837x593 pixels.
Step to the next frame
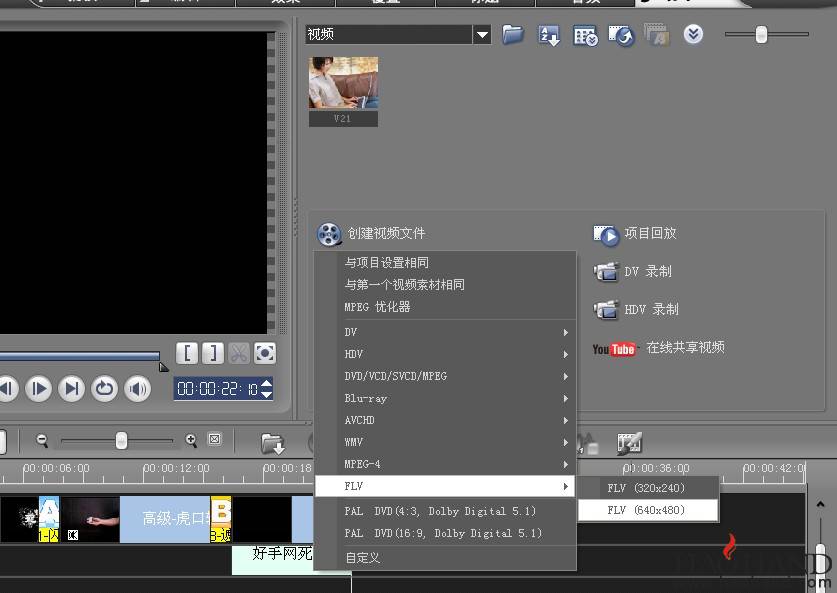click(x=38, y=389)
